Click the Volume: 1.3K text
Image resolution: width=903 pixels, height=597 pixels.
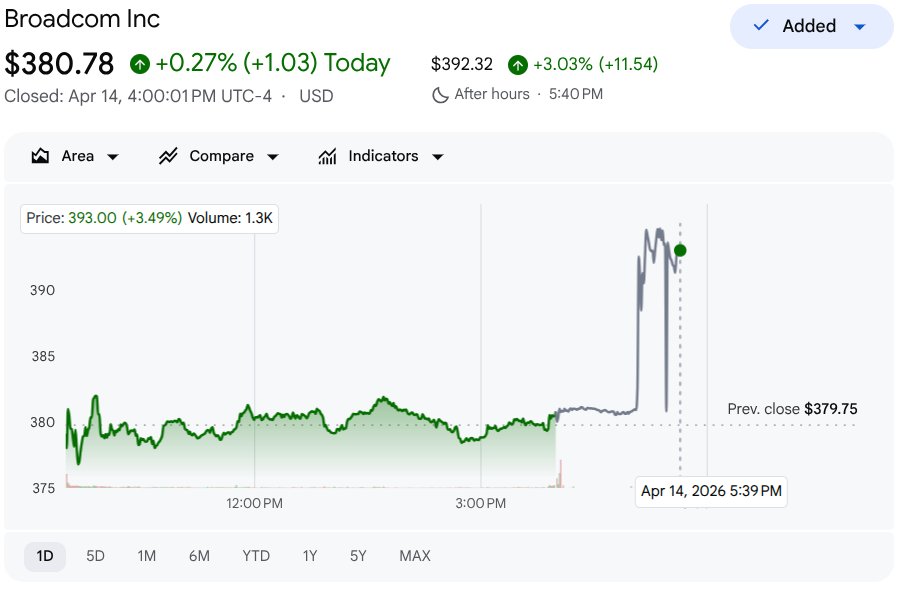[x=230, y=218]
